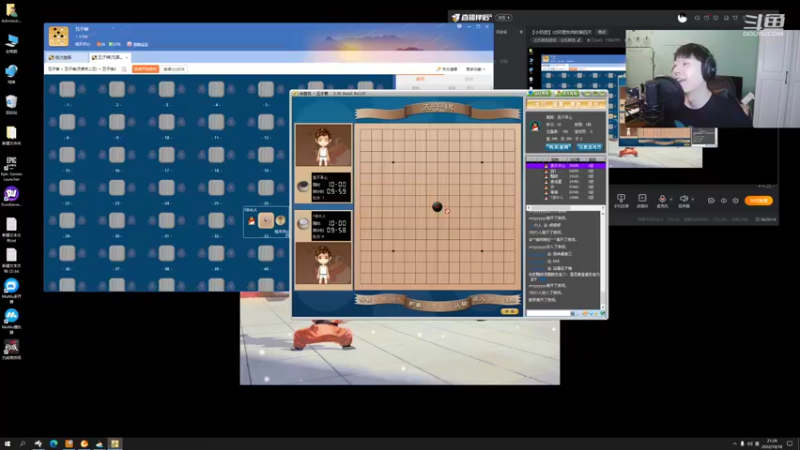
Task: Toggle the speaker in streaming controls
Action: (684, 198)
